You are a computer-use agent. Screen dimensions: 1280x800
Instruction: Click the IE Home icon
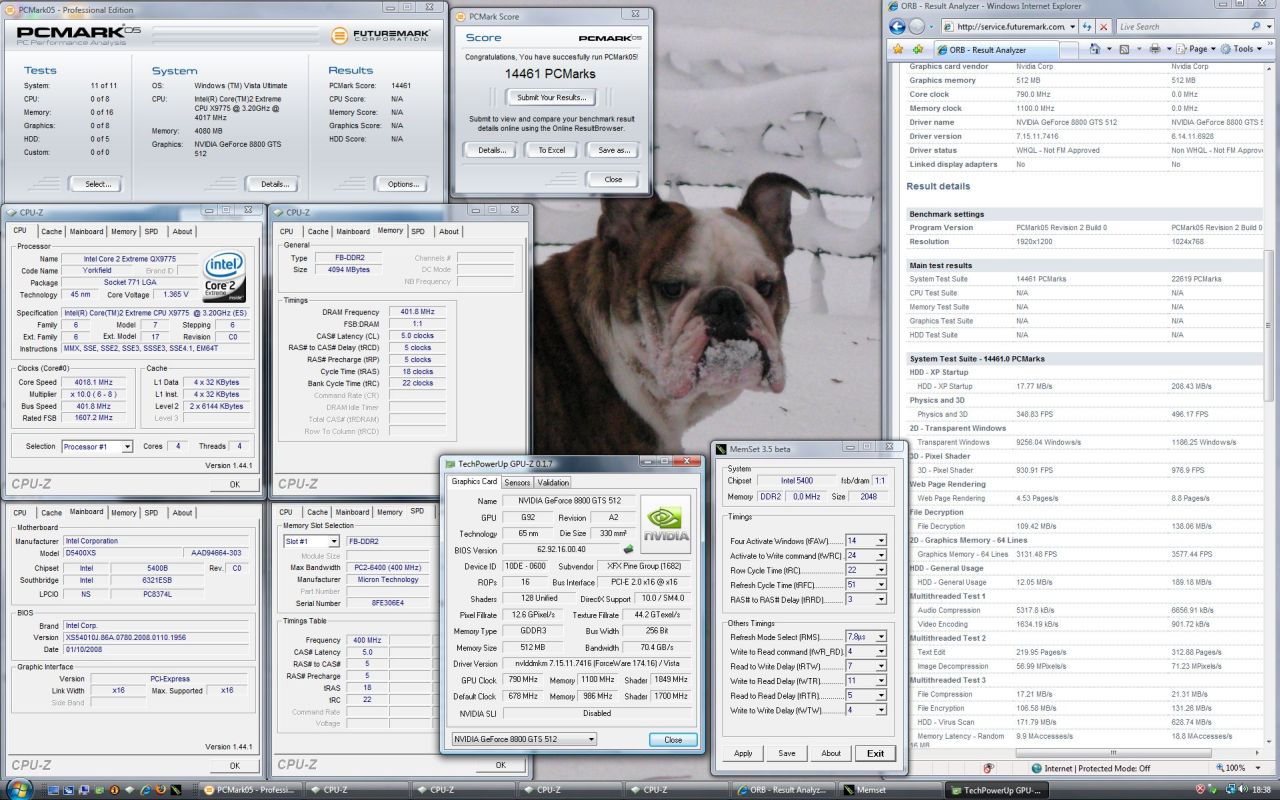1096,48
